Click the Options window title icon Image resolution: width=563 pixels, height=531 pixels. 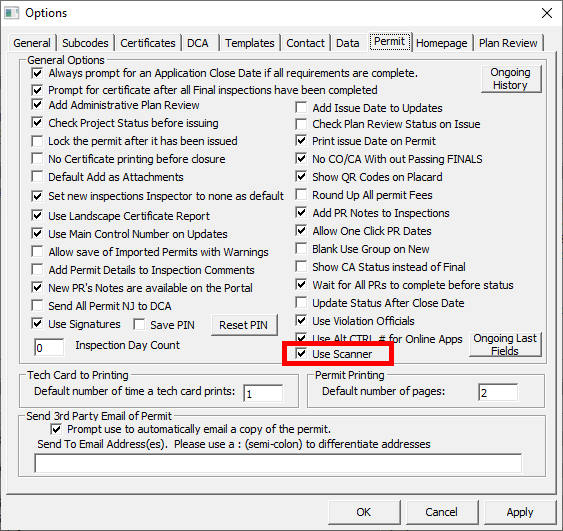[11, 13]
